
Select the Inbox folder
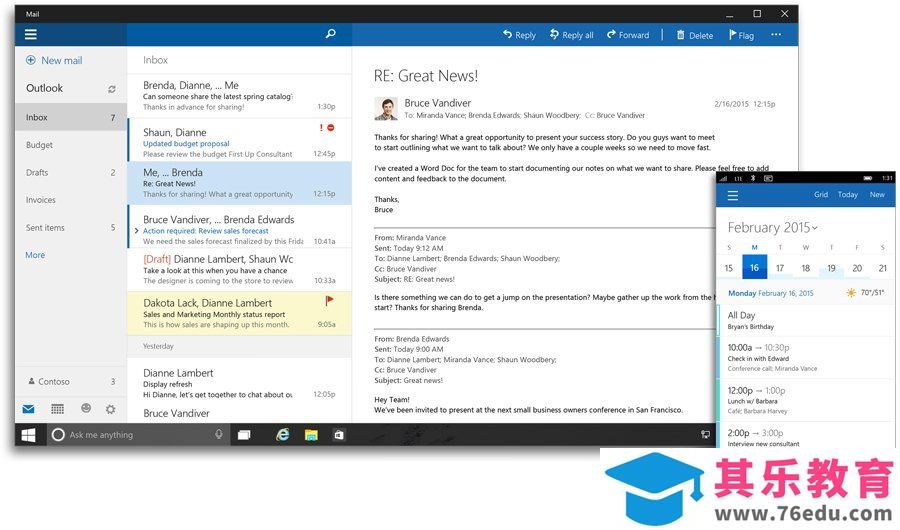click(71, 117)
